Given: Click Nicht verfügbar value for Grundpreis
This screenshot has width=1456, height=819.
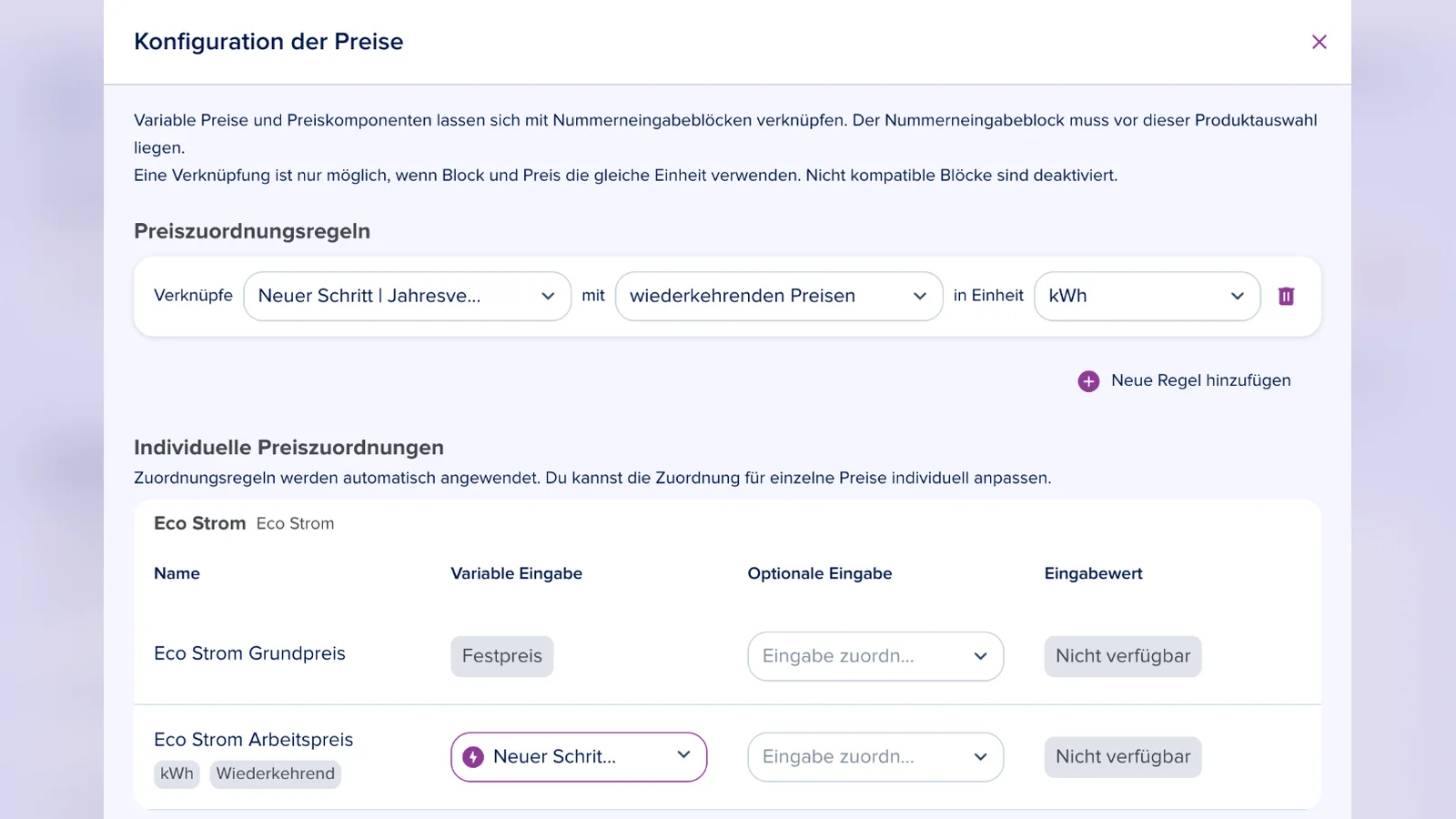Looking at the screenshot, I should click(1123, 656).
